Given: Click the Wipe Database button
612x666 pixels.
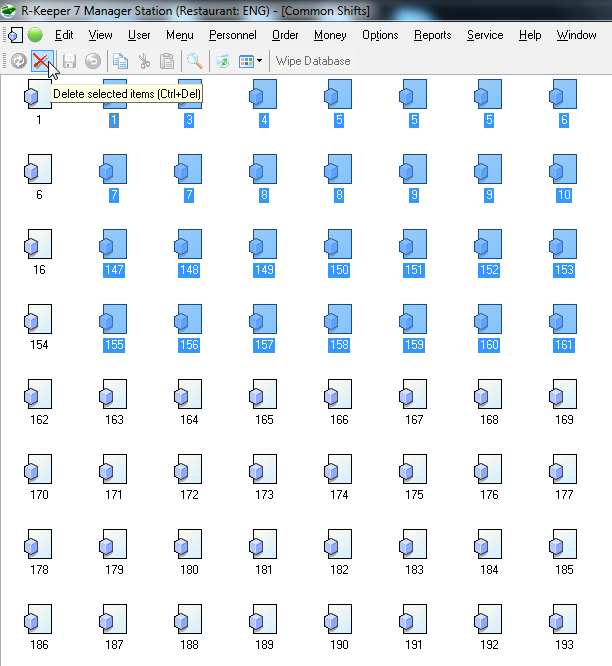Looking at the screenshot, I should (x=313, y=61).
